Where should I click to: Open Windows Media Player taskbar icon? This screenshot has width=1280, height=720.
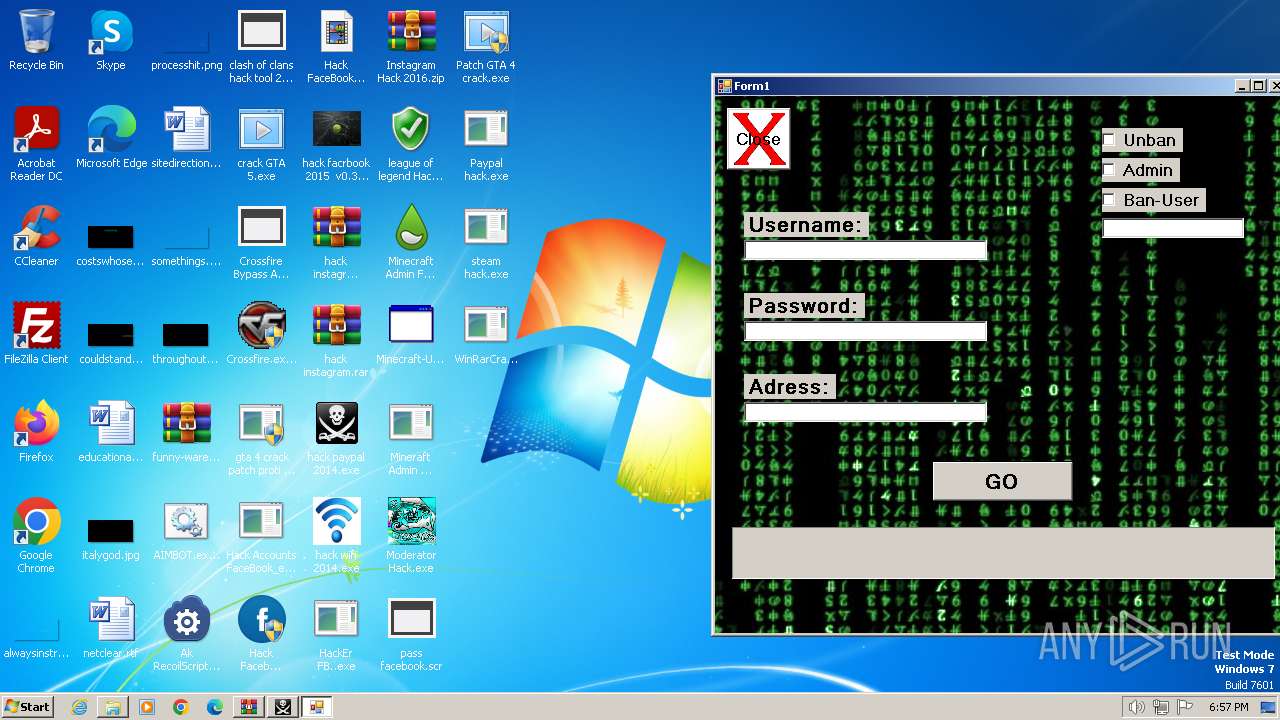pos(147,707)
